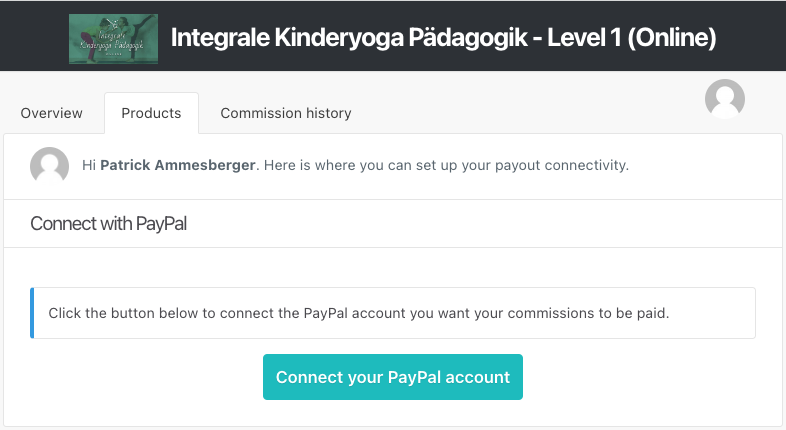Click the blue accent bar on the notice
The height and width of the screenshot is (430, 786).
point(32,313)
